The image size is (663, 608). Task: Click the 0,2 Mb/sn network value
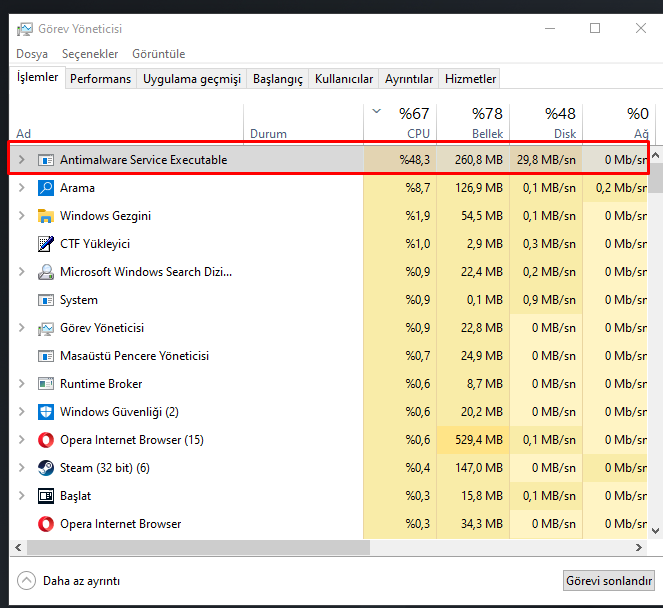[621, 188]
